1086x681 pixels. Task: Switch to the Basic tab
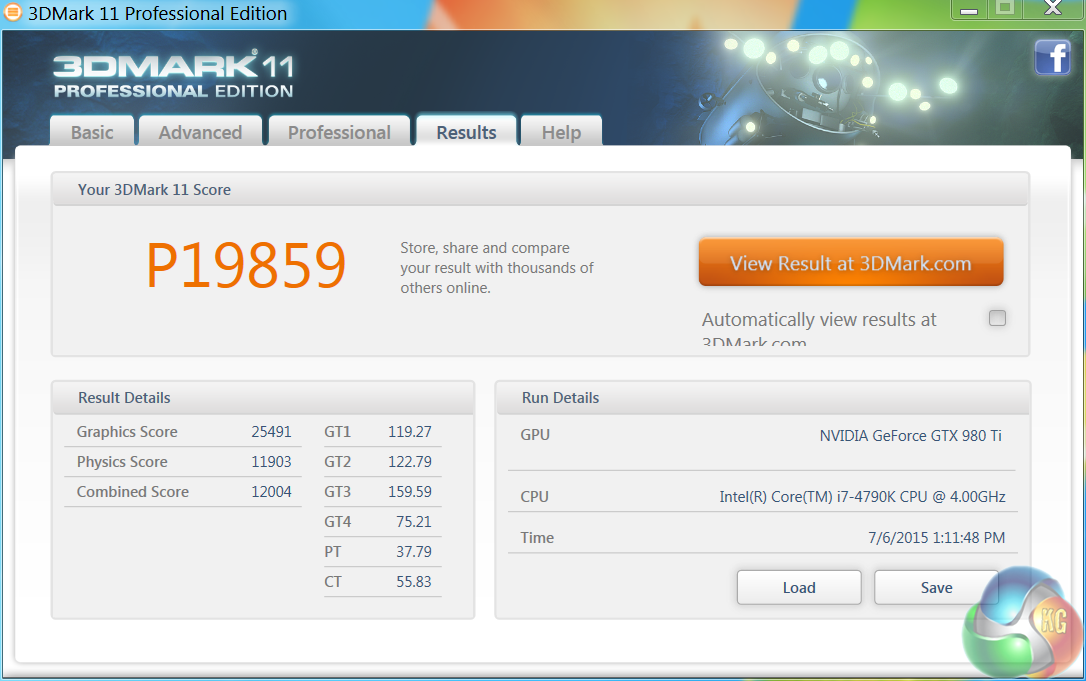92,132
